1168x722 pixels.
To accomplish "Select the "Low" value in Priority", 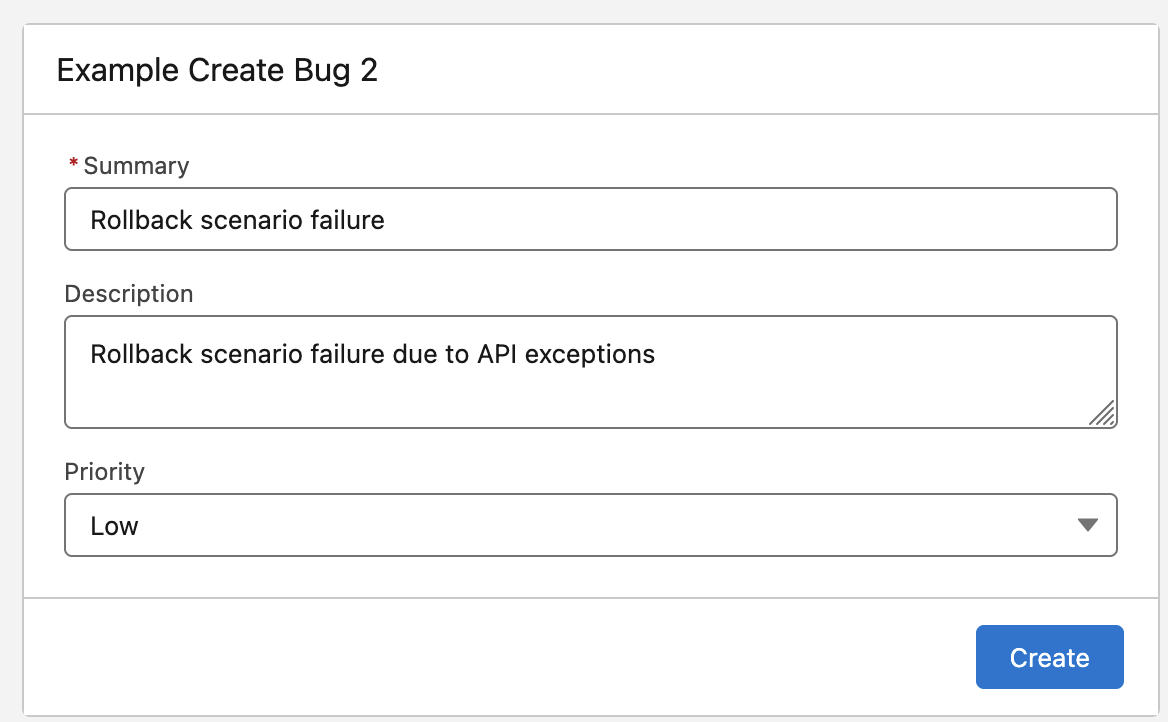I will tap(115, 526).
